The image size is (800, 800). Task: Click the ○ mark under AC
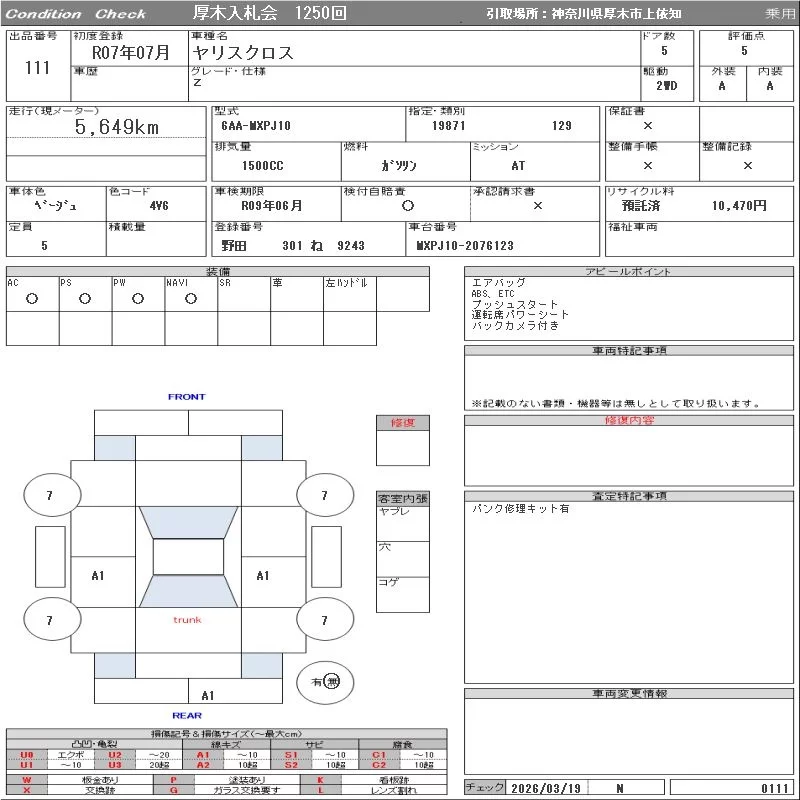pos(32,299)
